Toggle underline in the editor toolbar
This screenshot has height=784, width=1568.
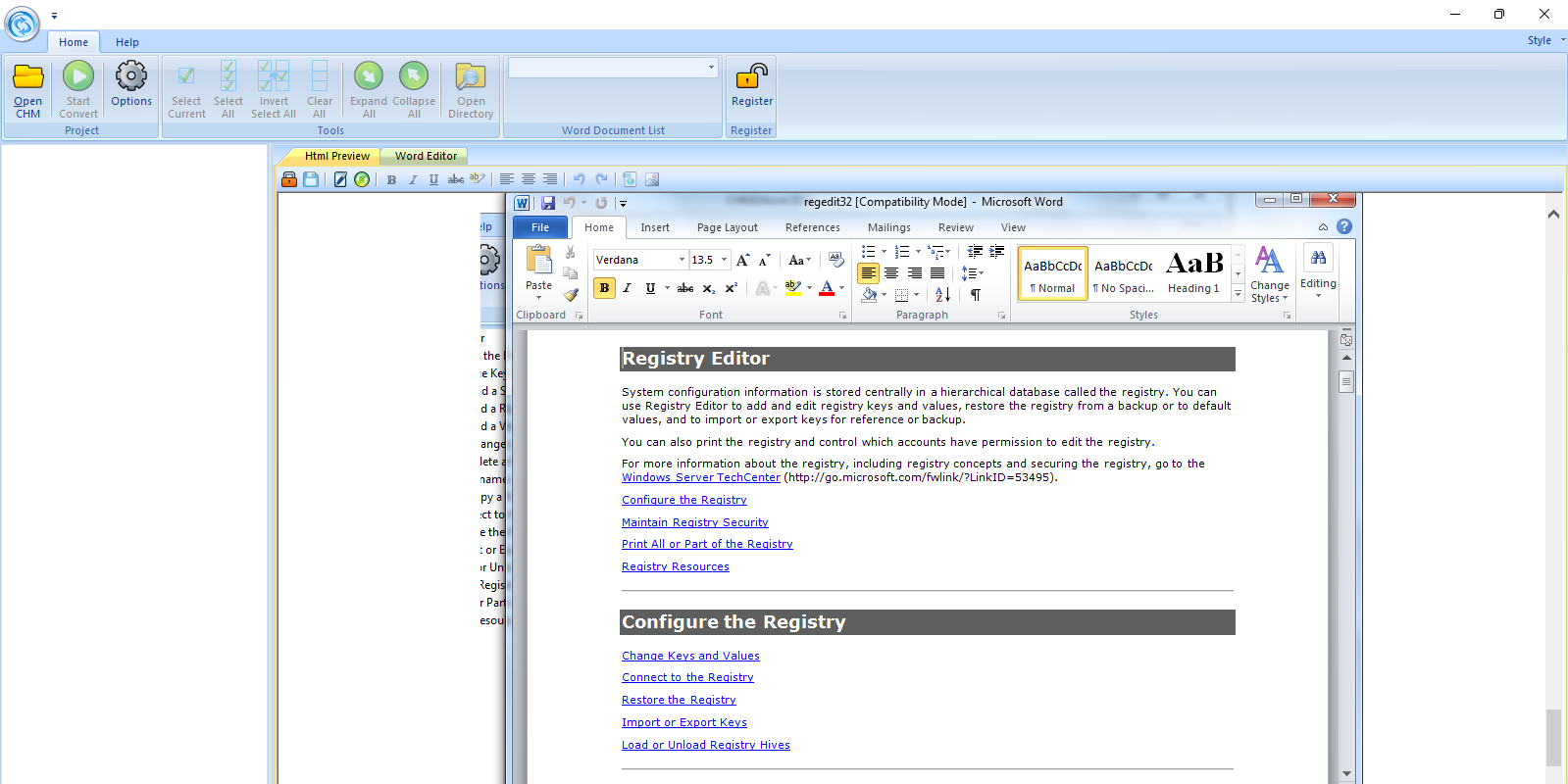(433, 179)
